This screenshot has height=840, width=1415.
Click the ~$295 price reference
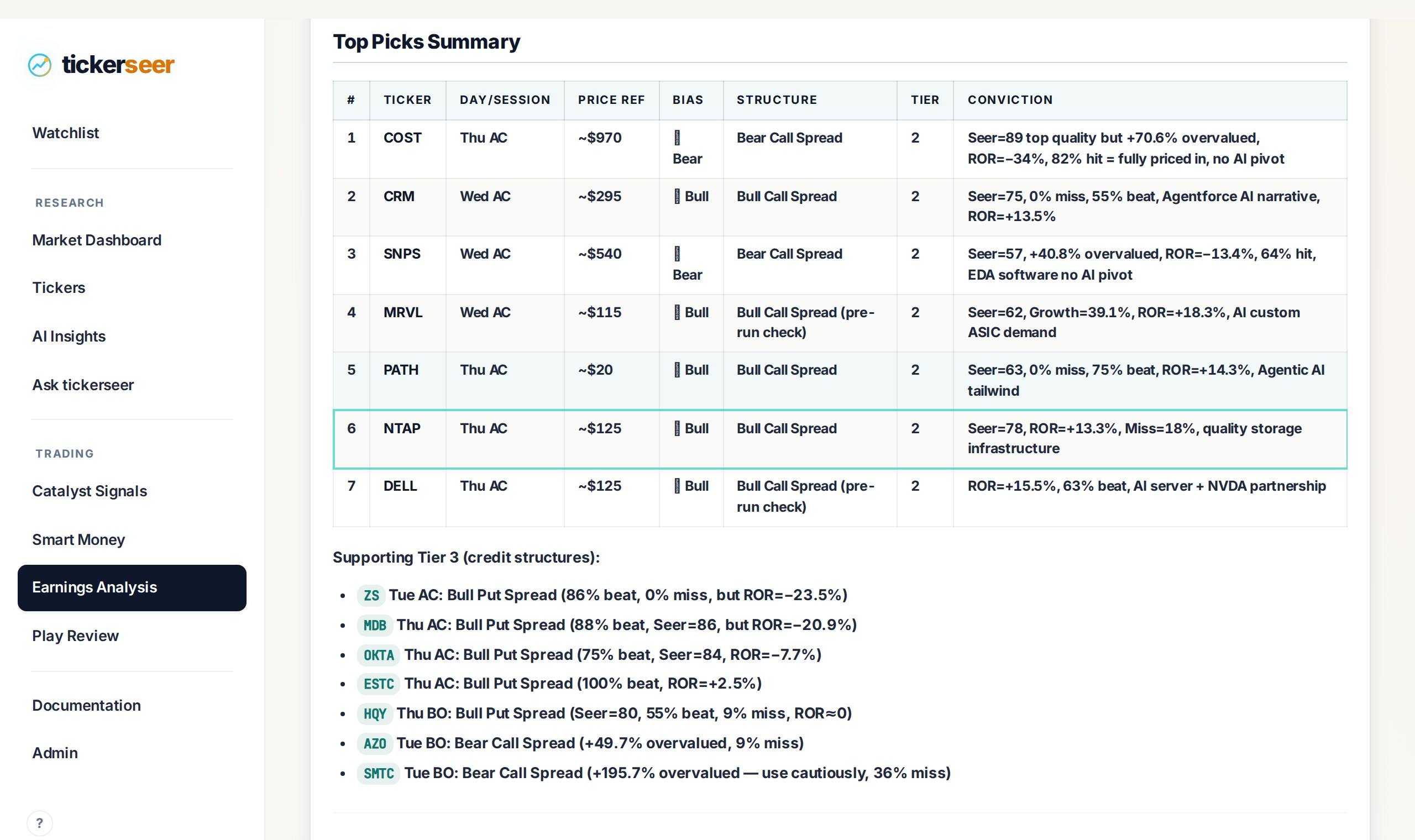pos(599,196)
